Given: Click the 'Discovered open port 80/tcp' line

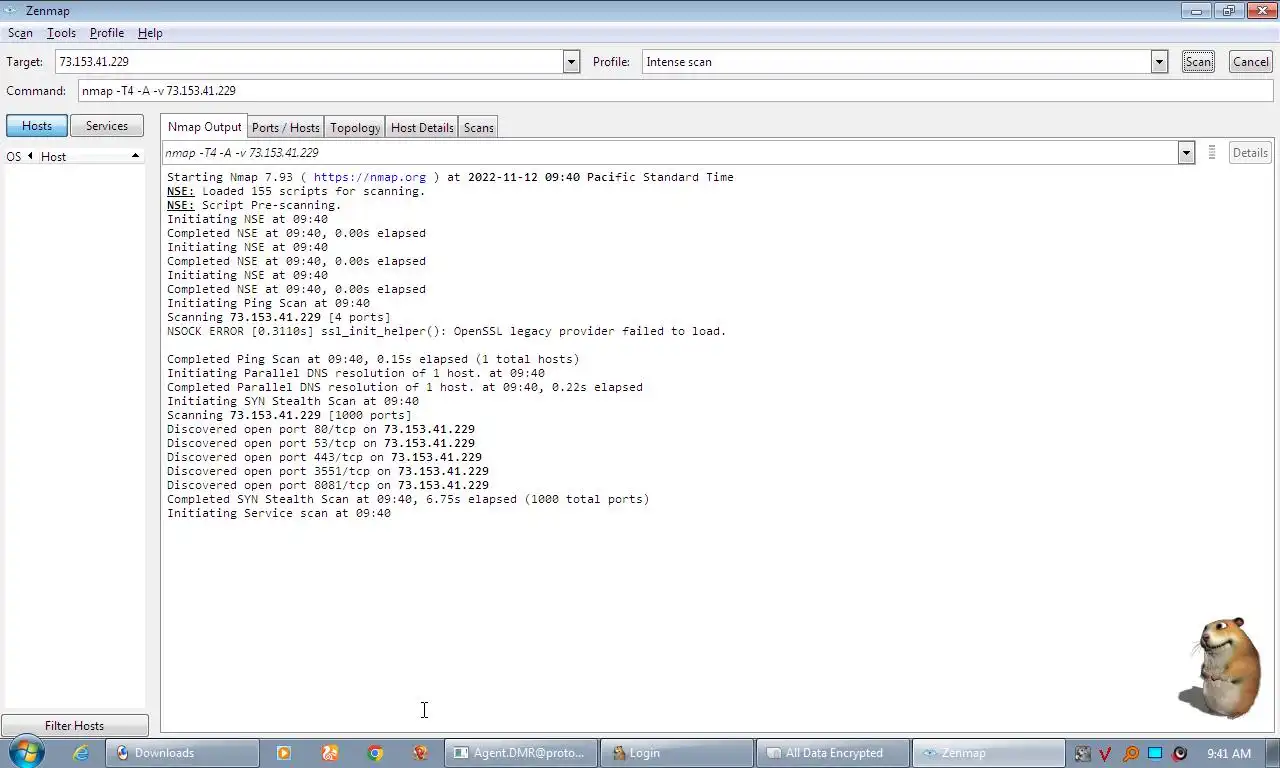Looking at the screenshot, I should [x=321, y=429].
